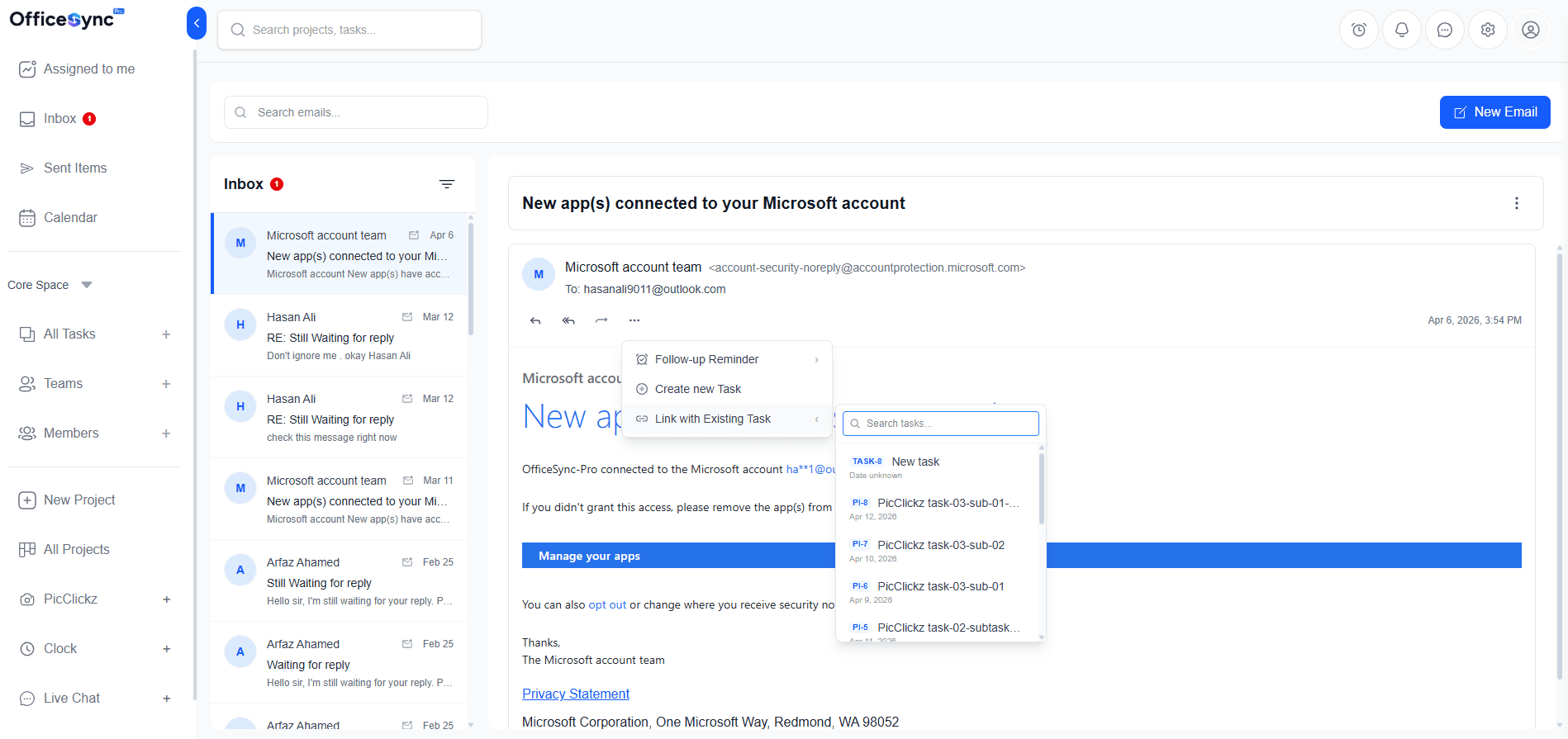Collapse the sidebar with the blue arrow
The image size is (1568, 739).
[197, 23]
